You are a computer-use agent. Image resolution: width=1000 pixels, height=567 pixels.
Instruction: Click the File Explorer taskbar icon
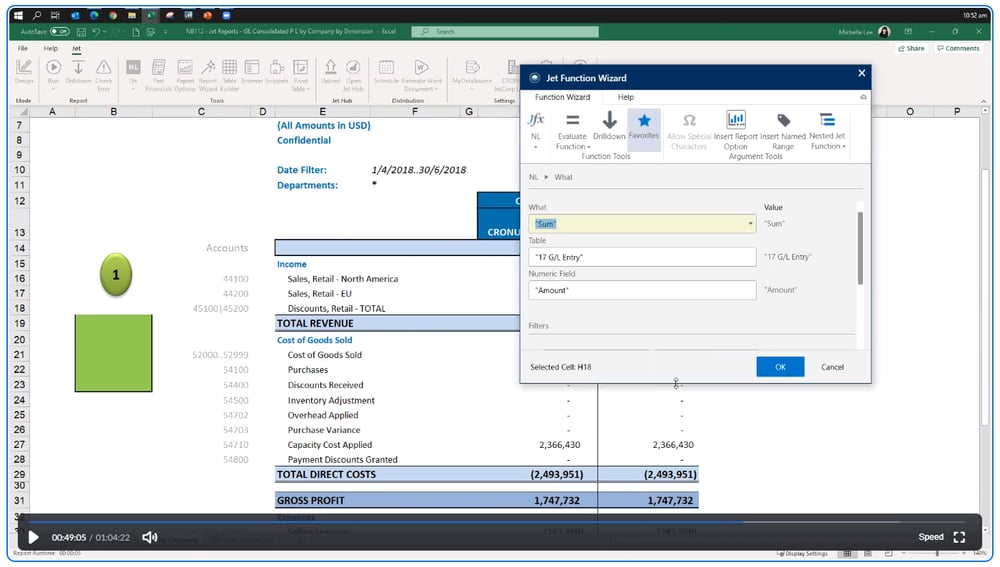pyautogui.click(x=132, y=15)
